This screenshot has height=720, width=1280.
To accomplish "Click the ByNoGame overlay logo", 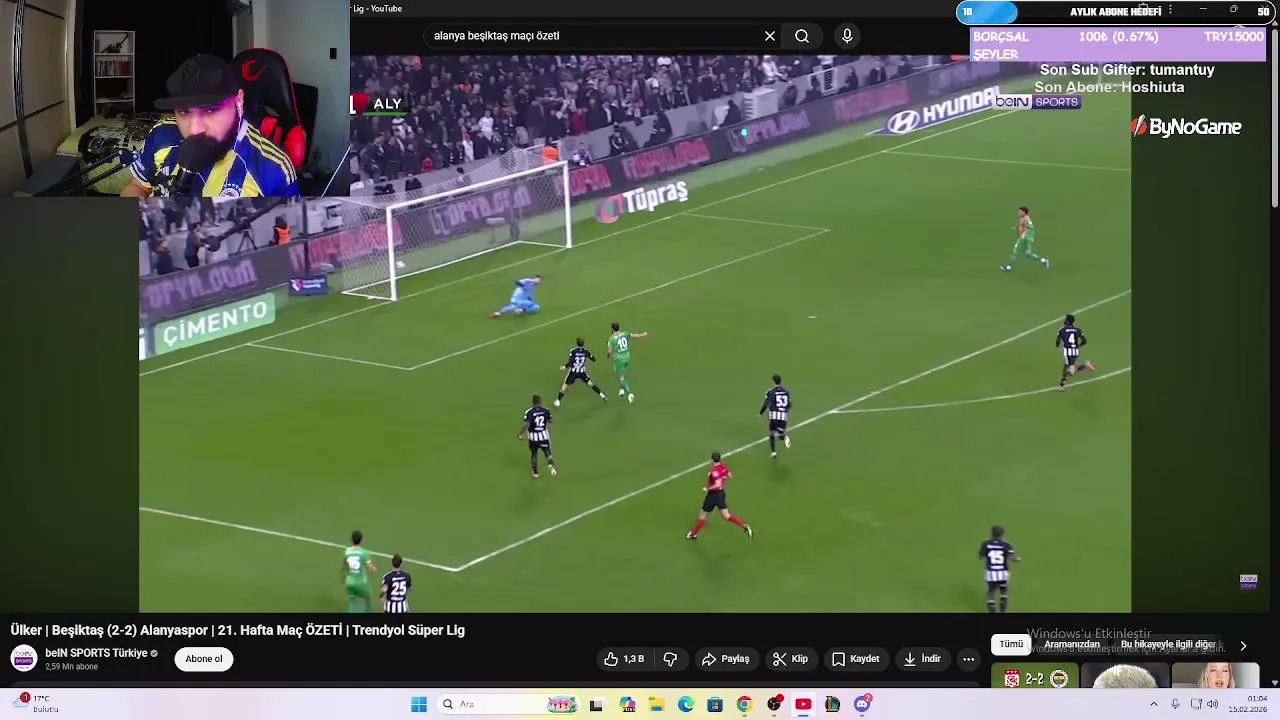I will pyautogui.click(x=1186, y=127).
